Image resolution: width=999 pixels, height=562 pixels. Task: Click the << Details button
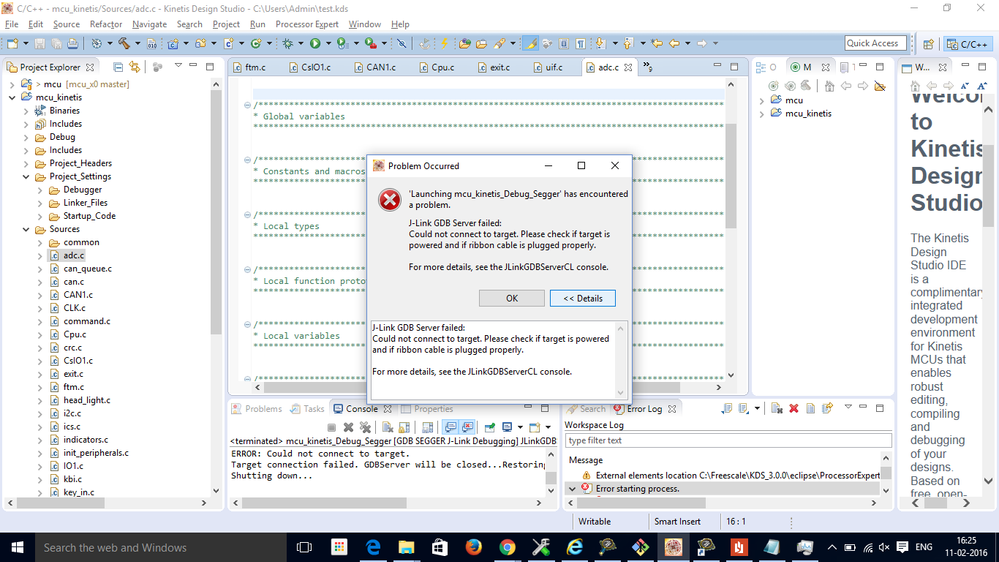pos(582,298)
